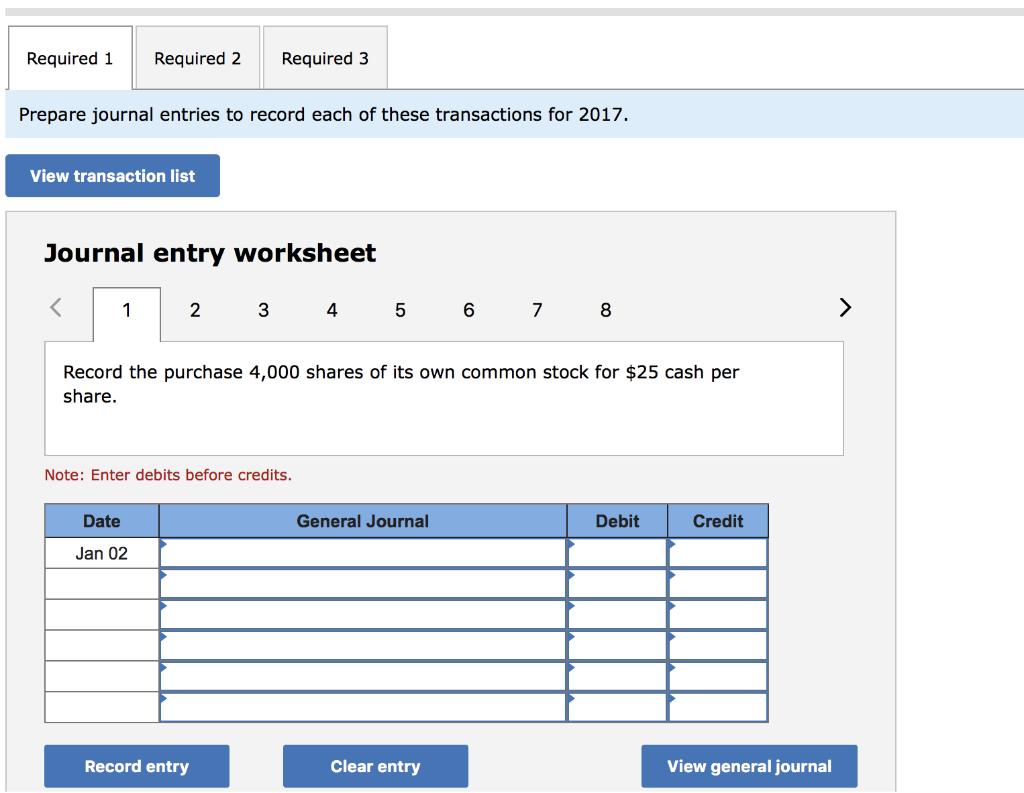Open View general journal
This screenshot has height=793, width=1024.
pos(749,766)
